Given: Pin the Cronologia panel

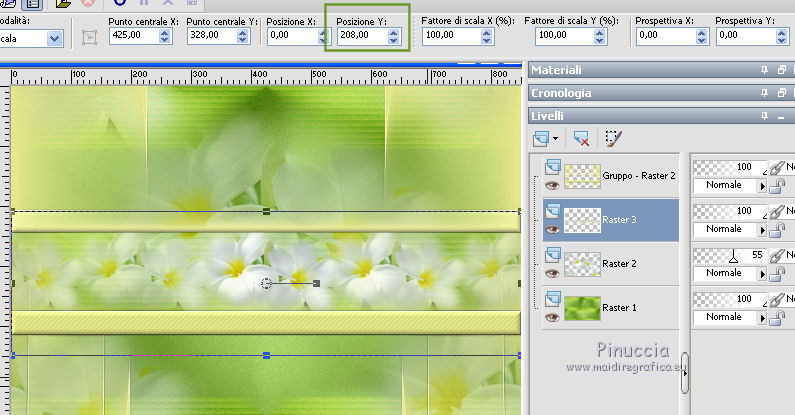Looking at the screenshot, I should (764, 93).
